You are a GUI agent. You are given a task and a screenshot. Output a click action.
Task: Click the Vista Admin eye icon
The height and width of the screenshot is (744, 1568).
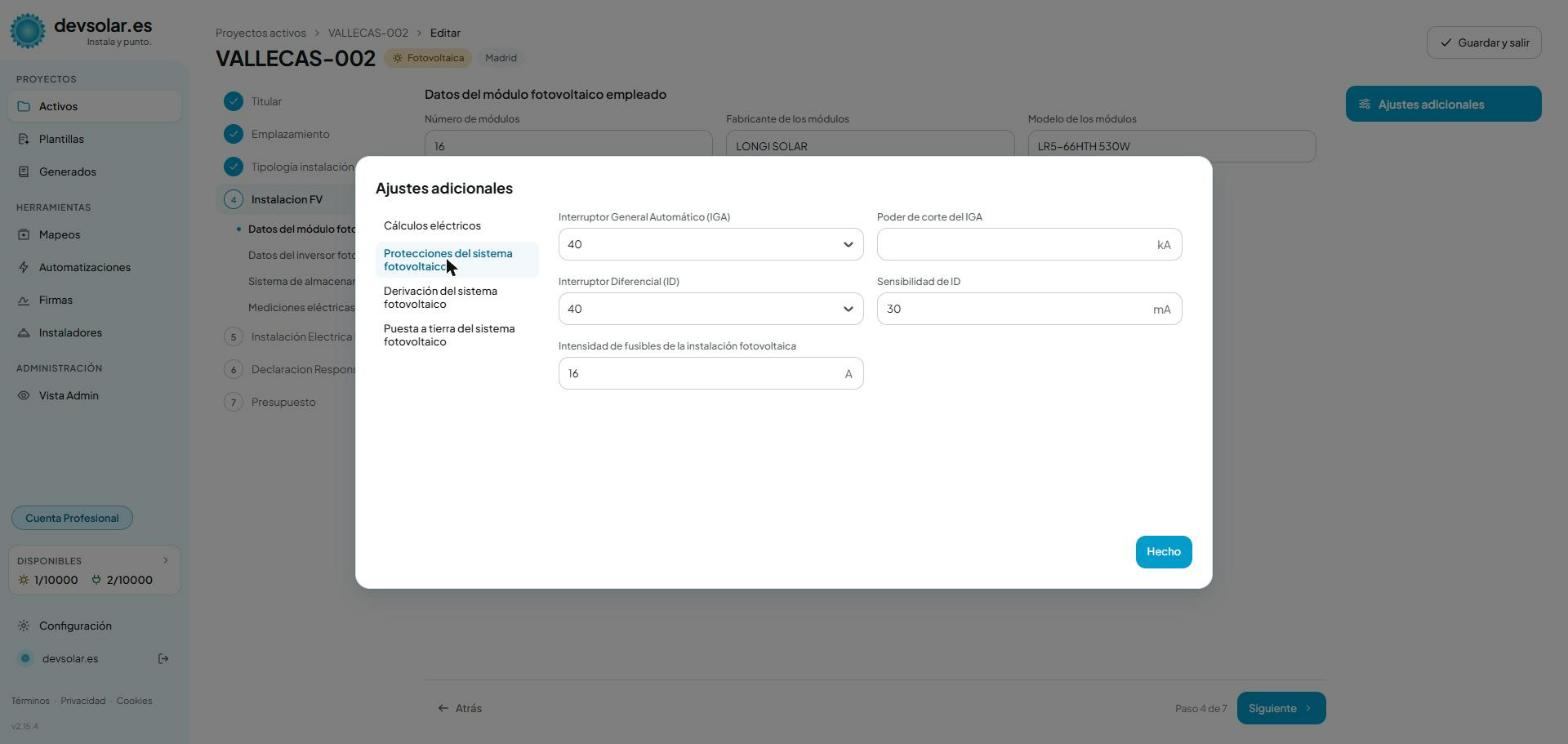[x=24, y=396]
